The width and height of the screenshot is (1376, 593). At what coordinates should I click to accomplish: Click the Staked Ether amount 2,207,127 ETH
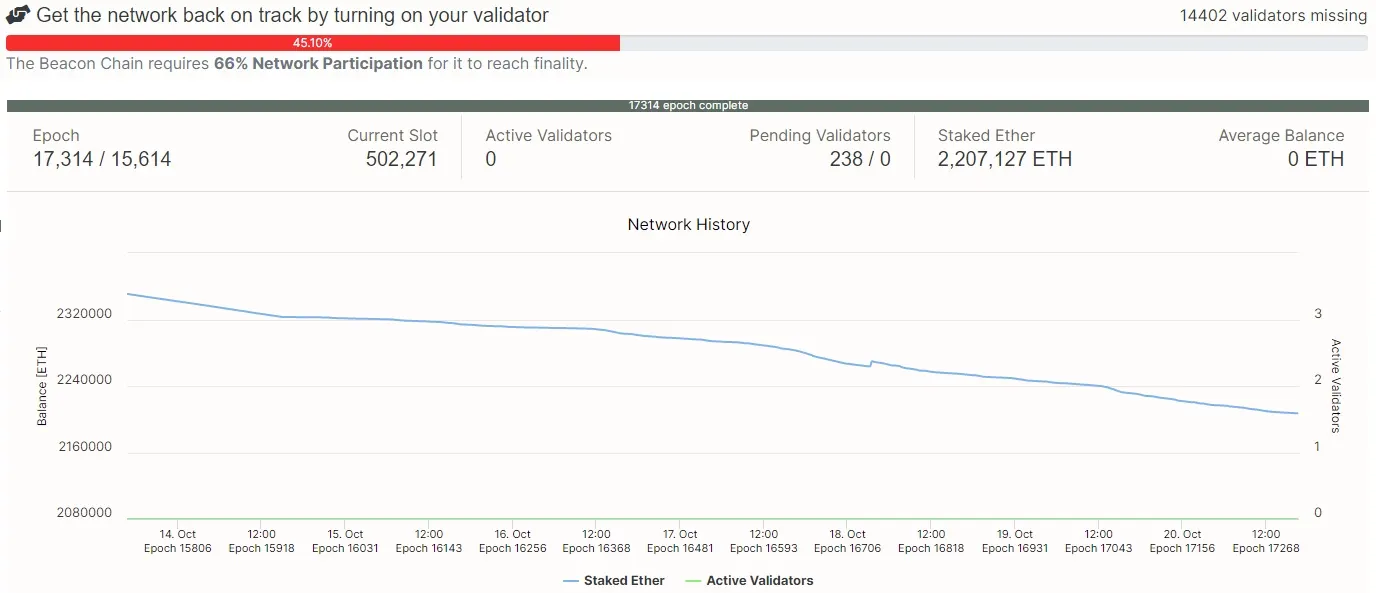[x=1004, y=159]
